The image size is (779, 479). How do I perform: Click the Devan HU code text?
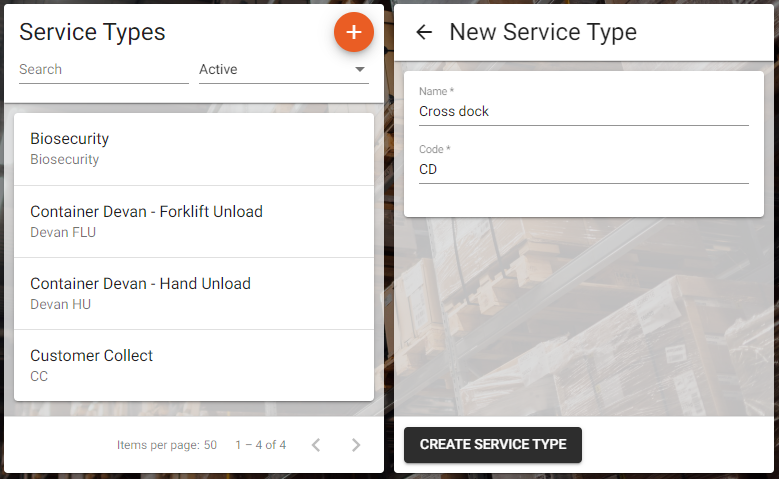61,304
